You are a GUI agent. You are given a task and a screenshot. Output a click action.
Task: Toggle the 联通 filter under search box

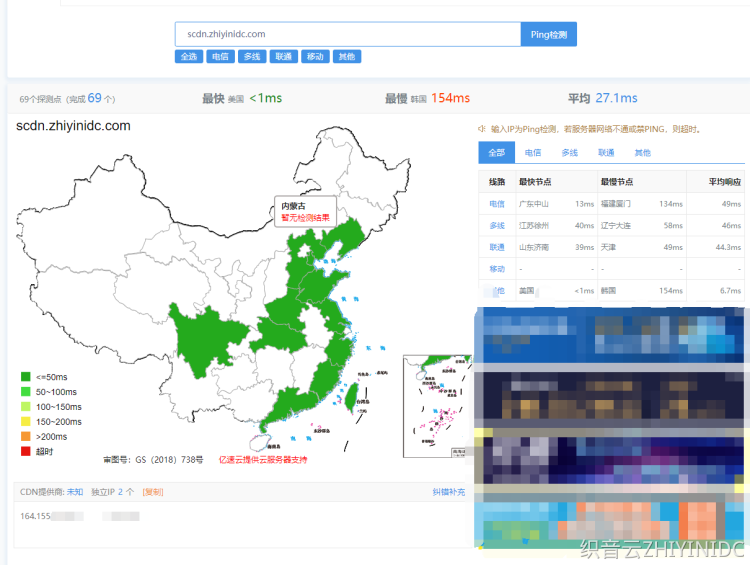(x=283, y=57)
